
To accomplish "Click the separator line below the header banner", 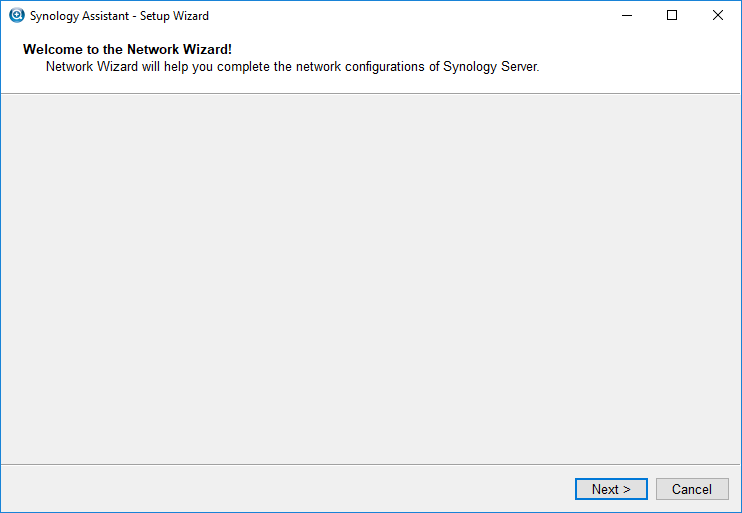I will [x=371, y=94].
